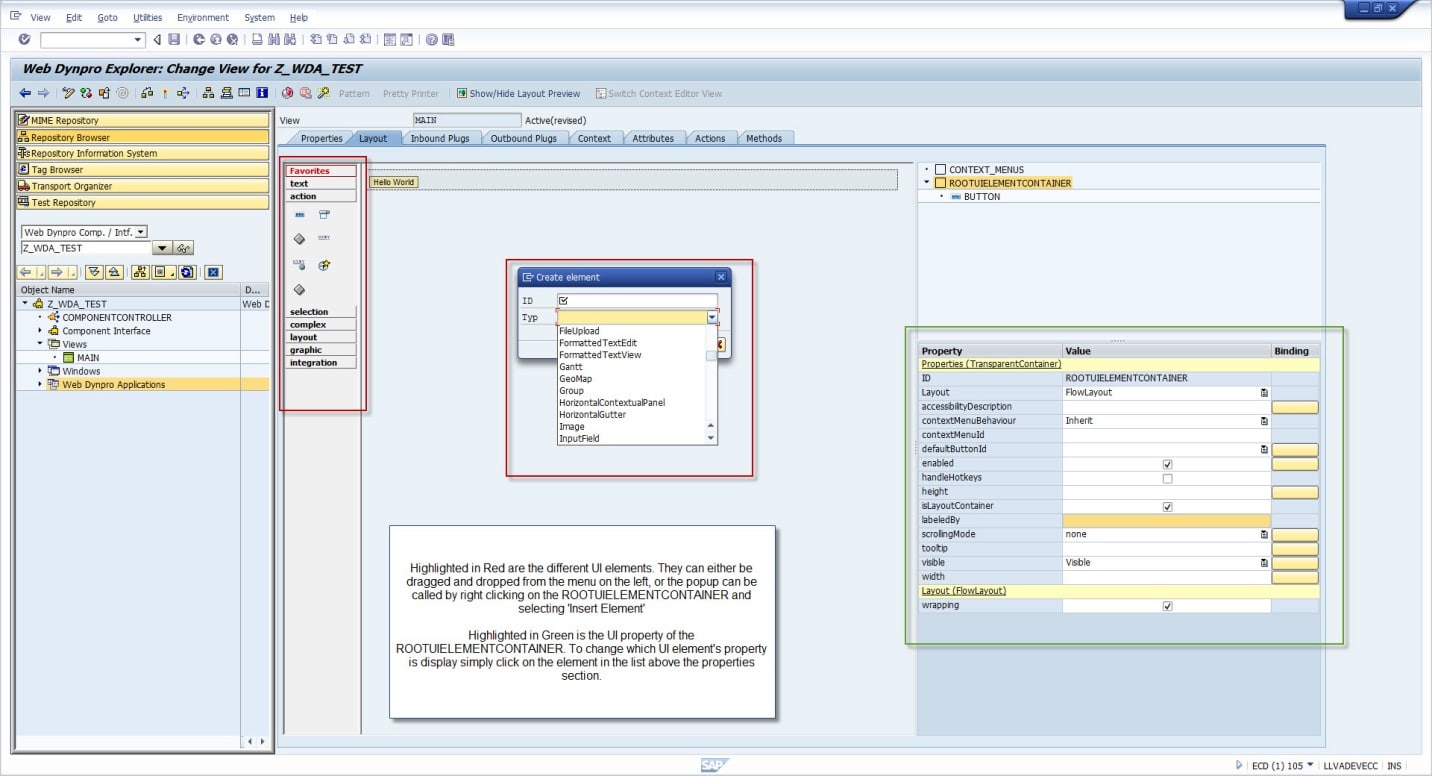Open the Transport Organizer

pos(143,186)
